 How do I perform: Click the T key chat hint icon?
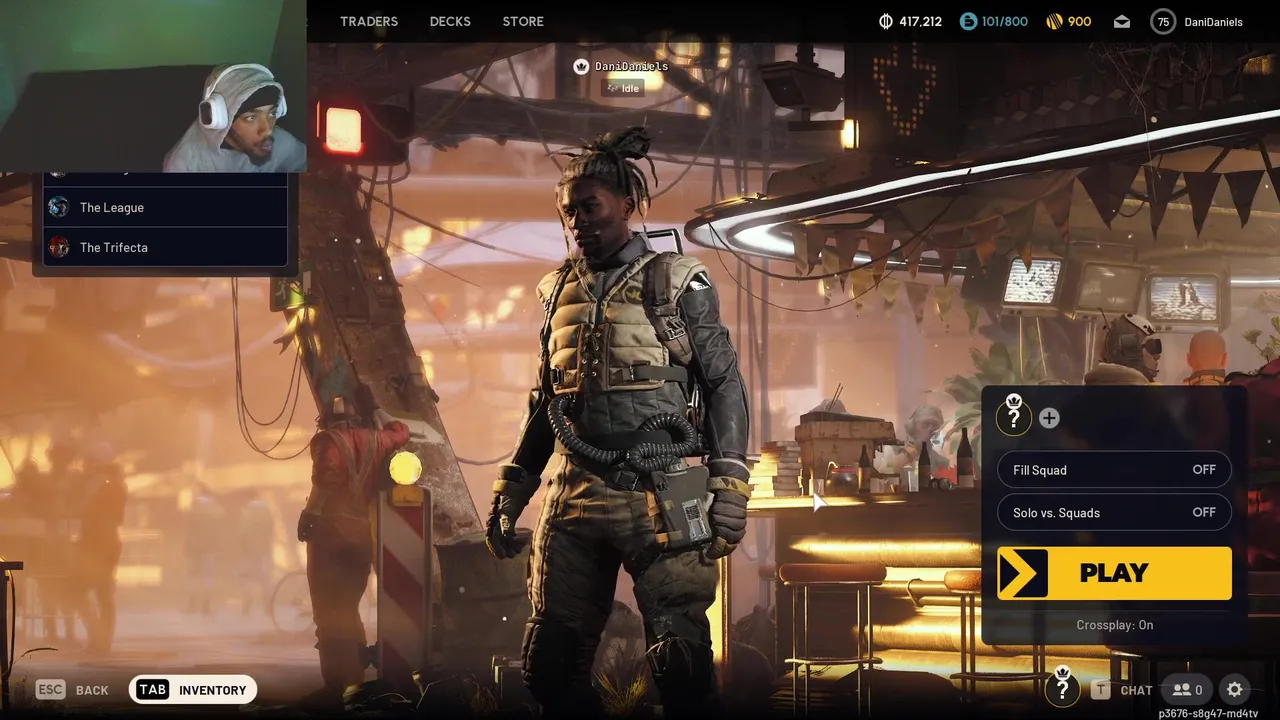click(1101, 690)
